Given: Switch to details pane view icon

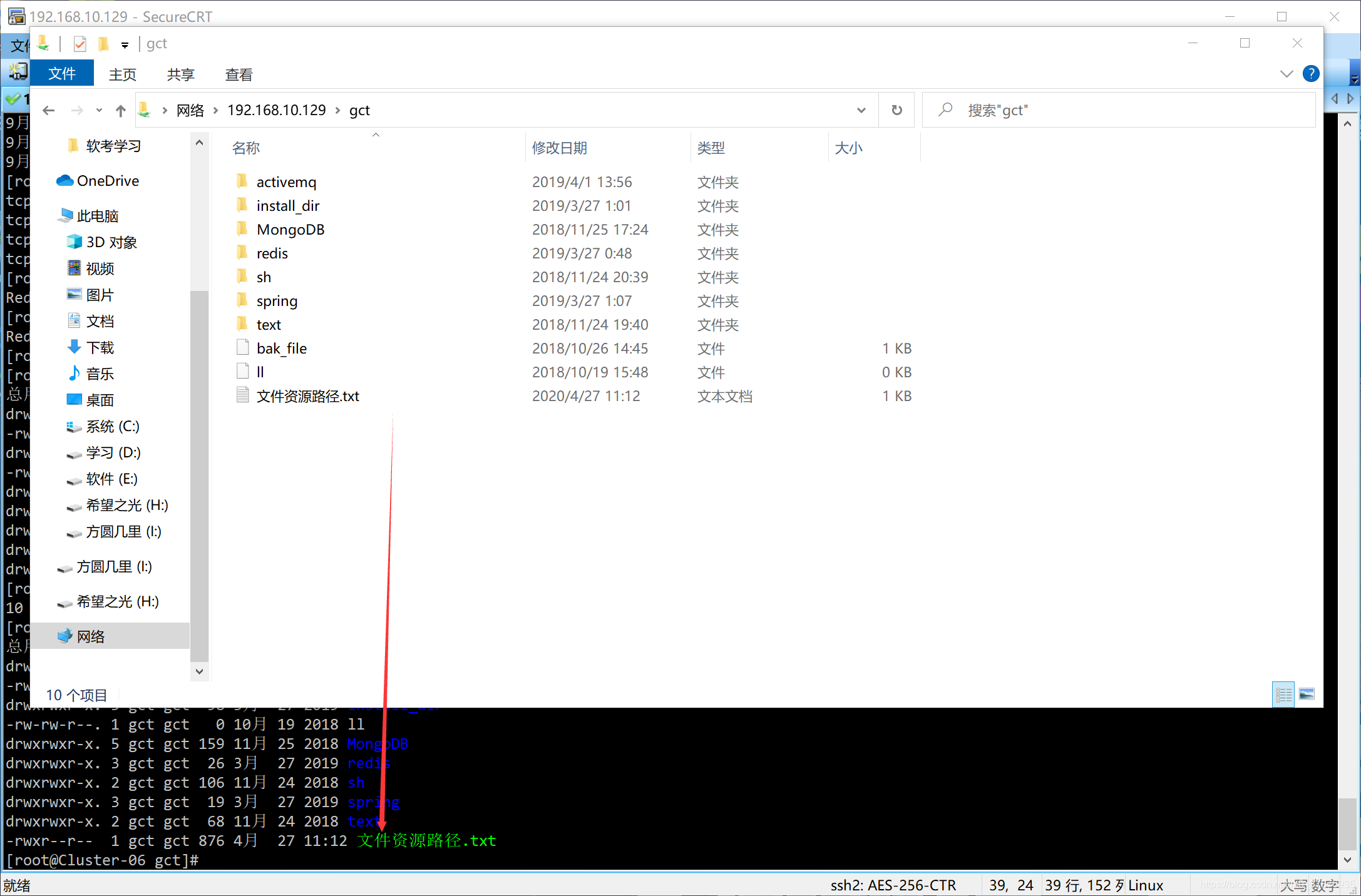Looking at the screenshot, I should click(1307, 694).
